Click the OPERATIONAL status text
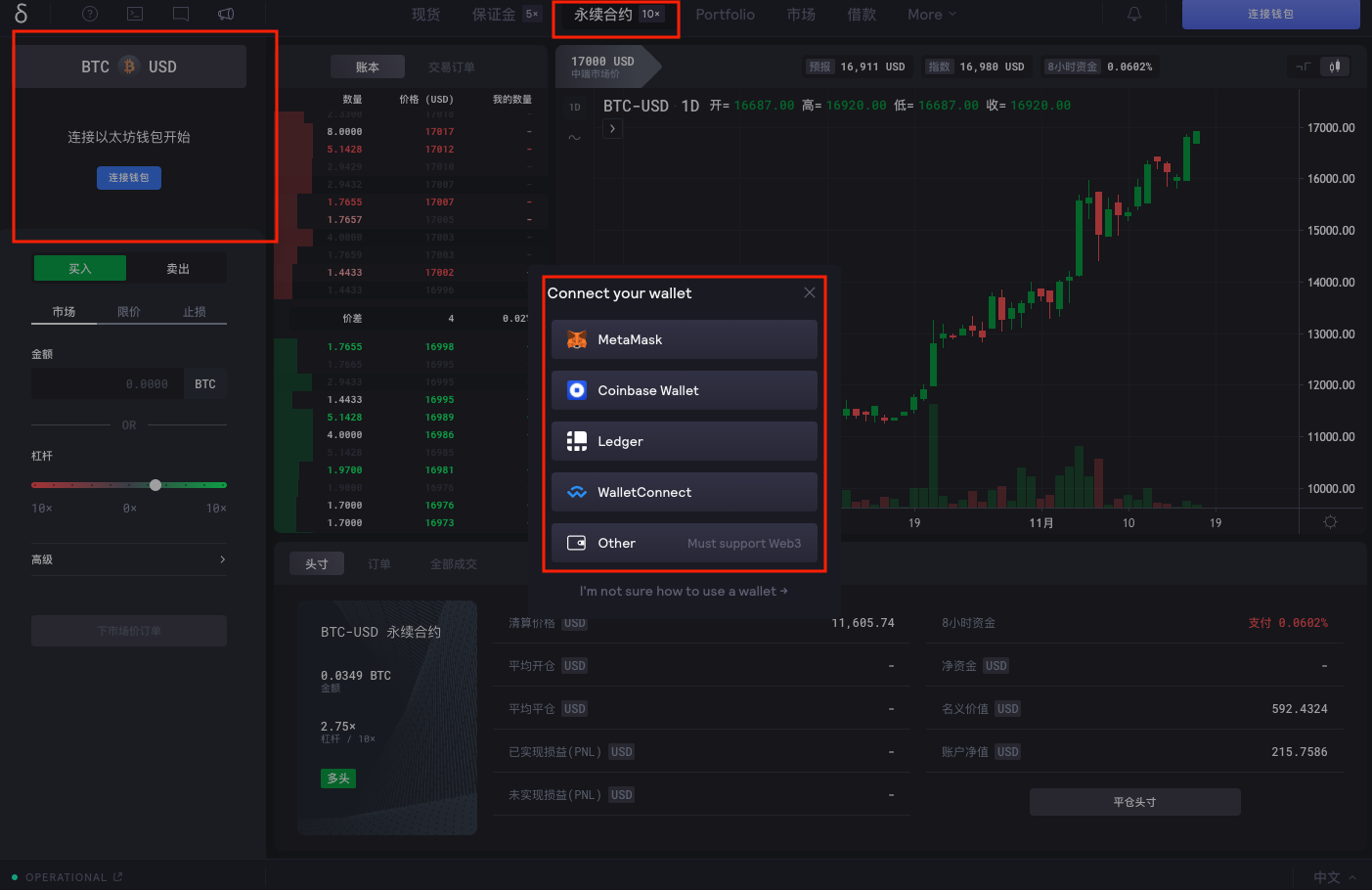This screenshot has height=890, width=1372. pos(66,877)
